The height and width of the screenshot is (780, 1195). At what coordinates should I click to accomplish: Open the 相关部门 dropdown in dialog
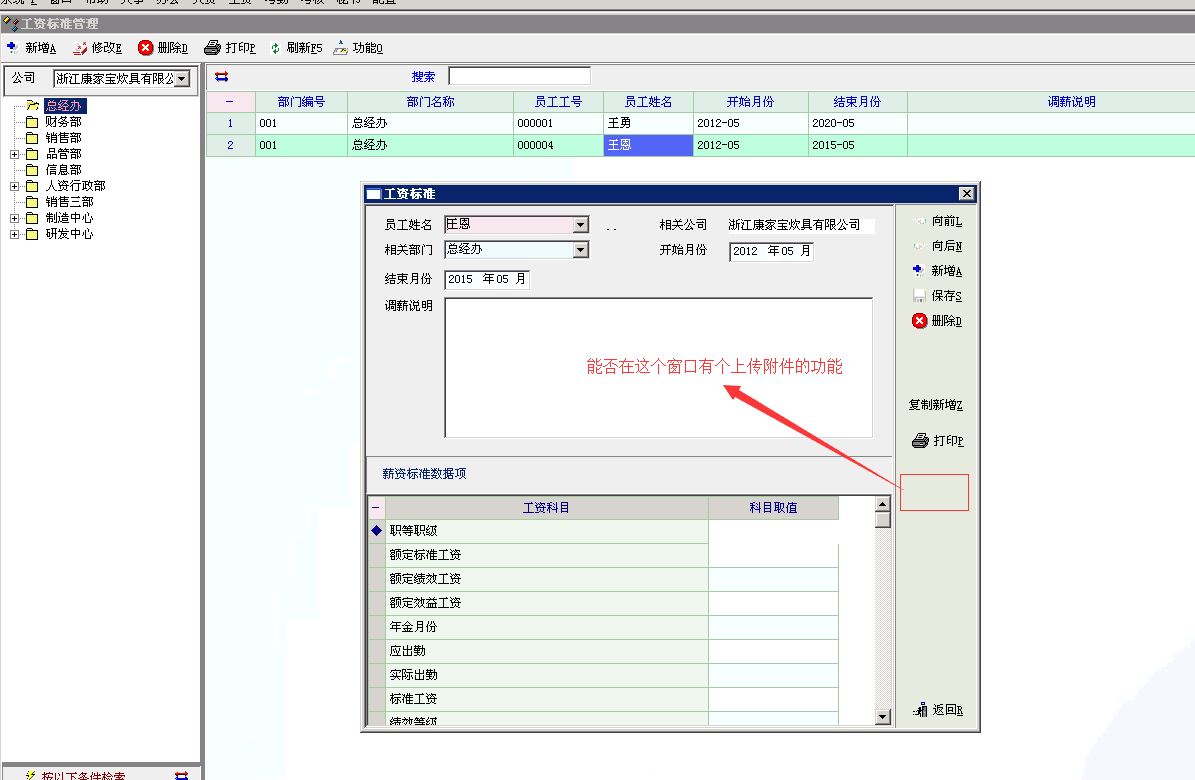click(x=580, y=249)
